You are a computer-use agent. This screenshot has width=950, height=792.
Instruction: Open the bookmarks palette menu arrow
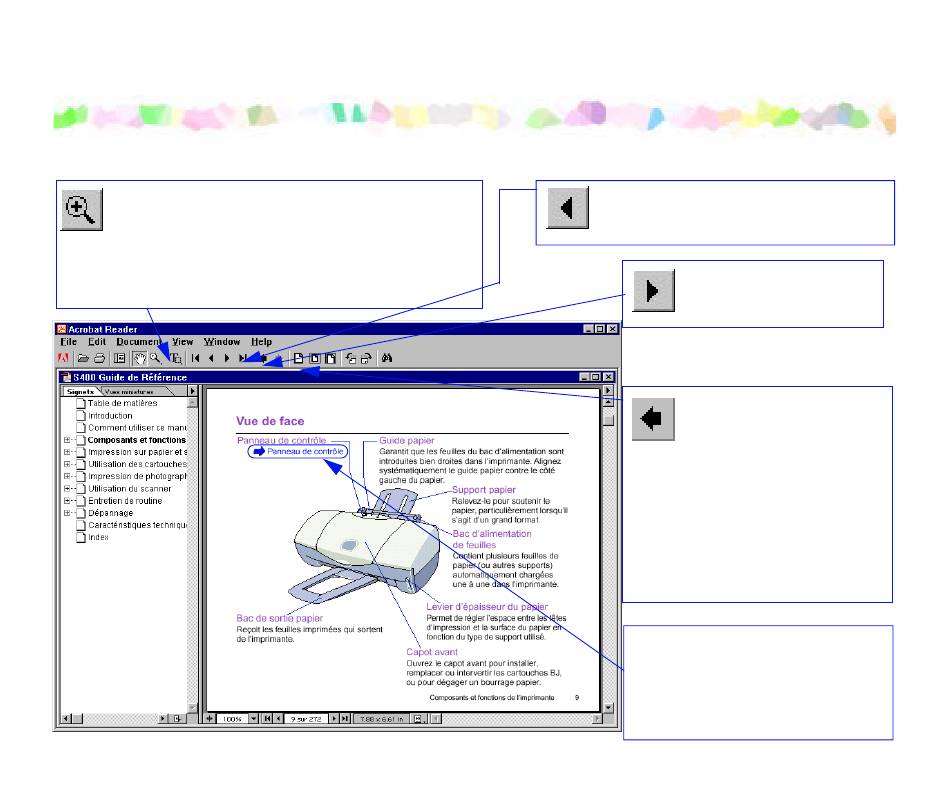[193, 391]
